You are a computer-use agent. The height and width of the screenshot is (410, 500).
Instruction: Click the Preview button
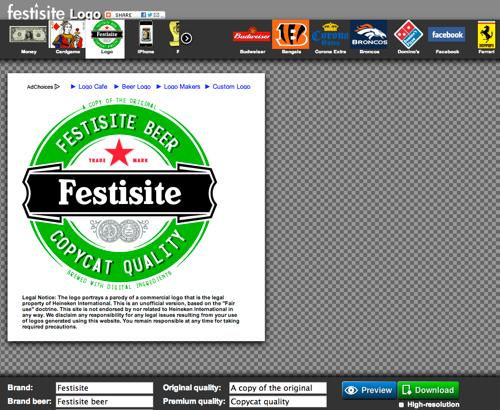click(369, 390)
